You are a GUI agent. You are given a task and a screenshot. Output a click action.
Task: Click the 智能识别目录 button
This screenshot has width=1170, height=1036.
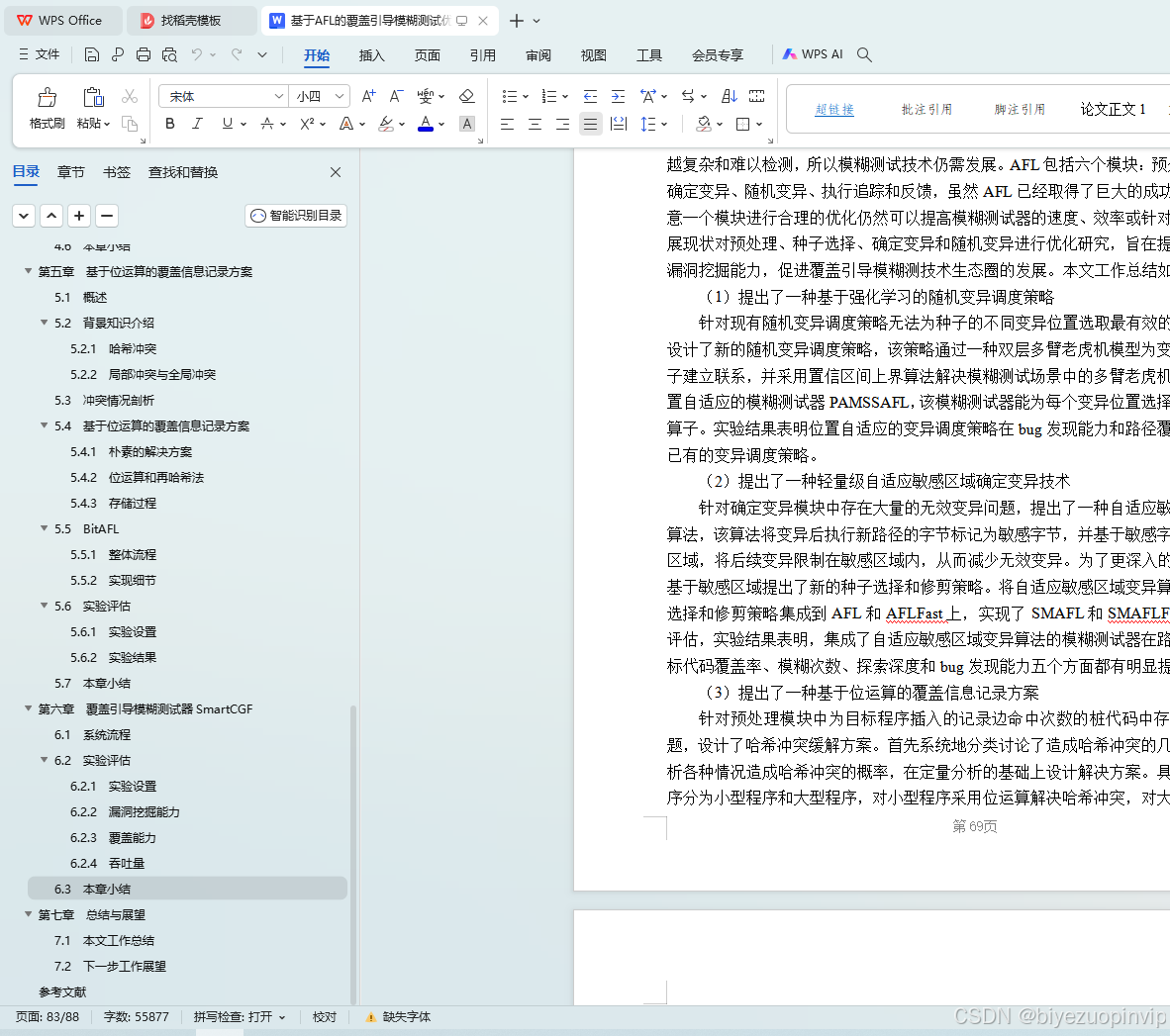coord(295,216)
